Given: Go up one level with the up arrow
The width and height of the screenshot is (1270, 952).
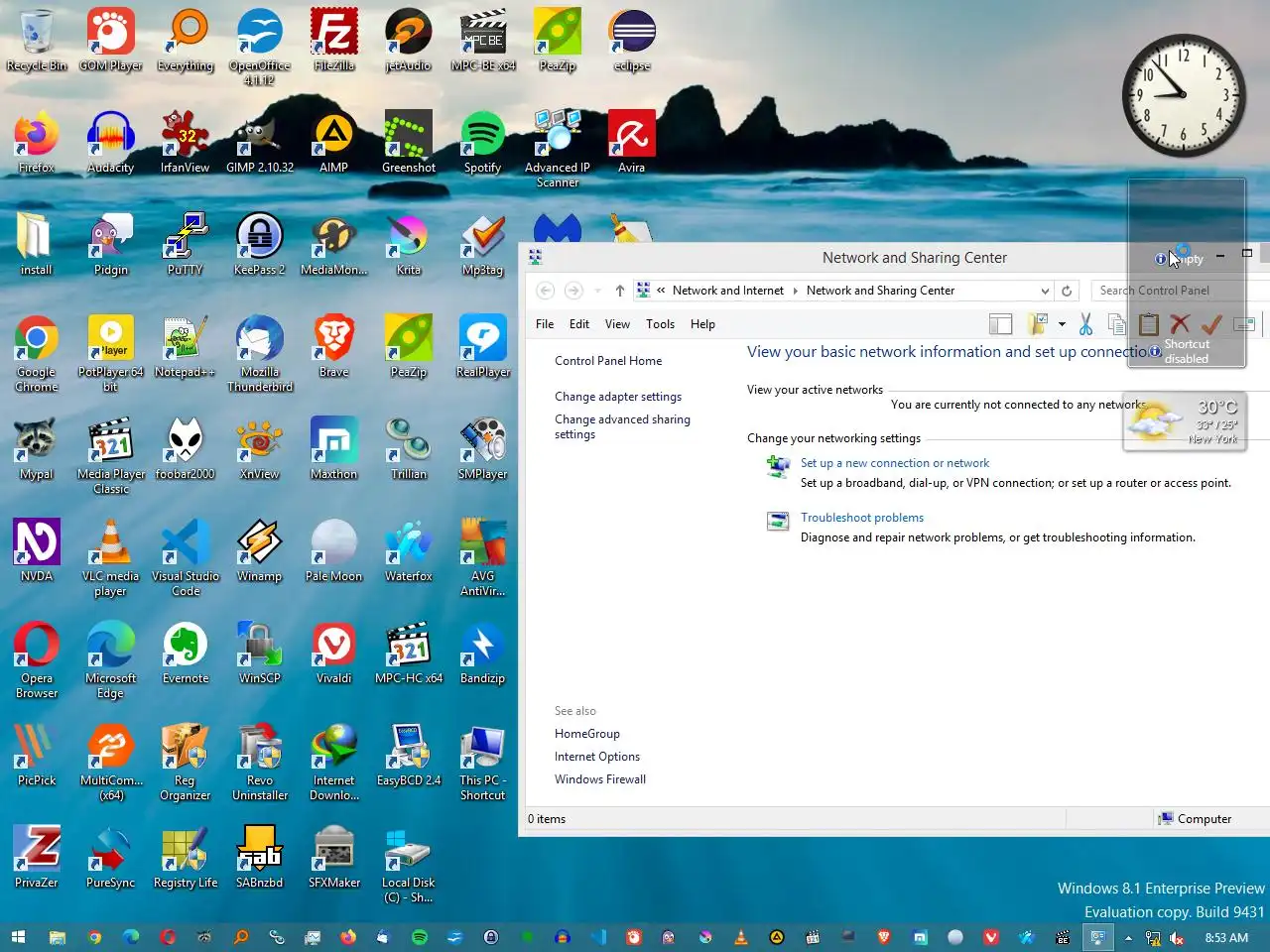Looking at the screenshot, I should tap(620, 291).
